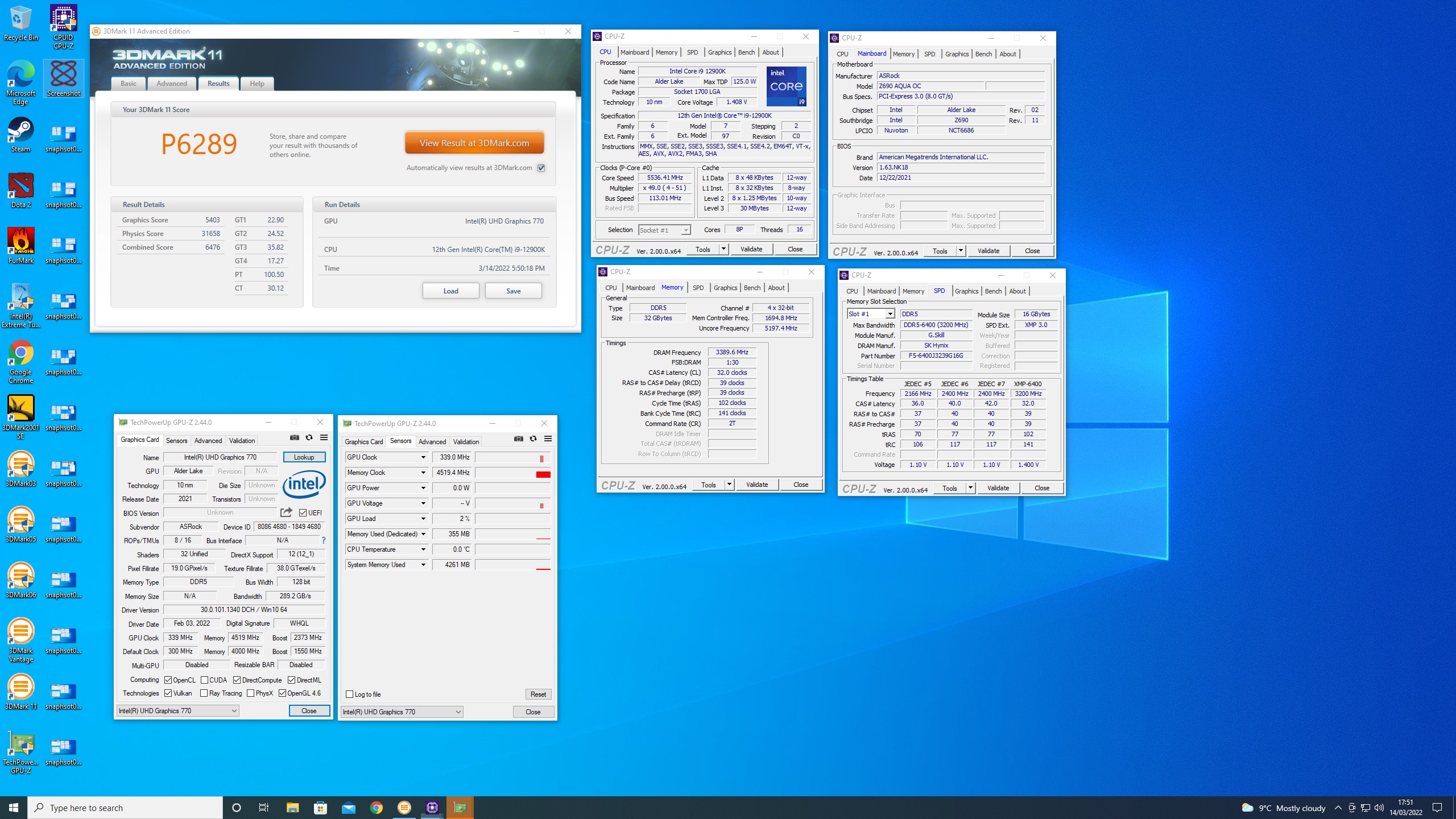Open GPU selector dropdown in GPU-Z Graphics Card window
The width and height of the screenshot is (1456, 819).
click(177, 711)
